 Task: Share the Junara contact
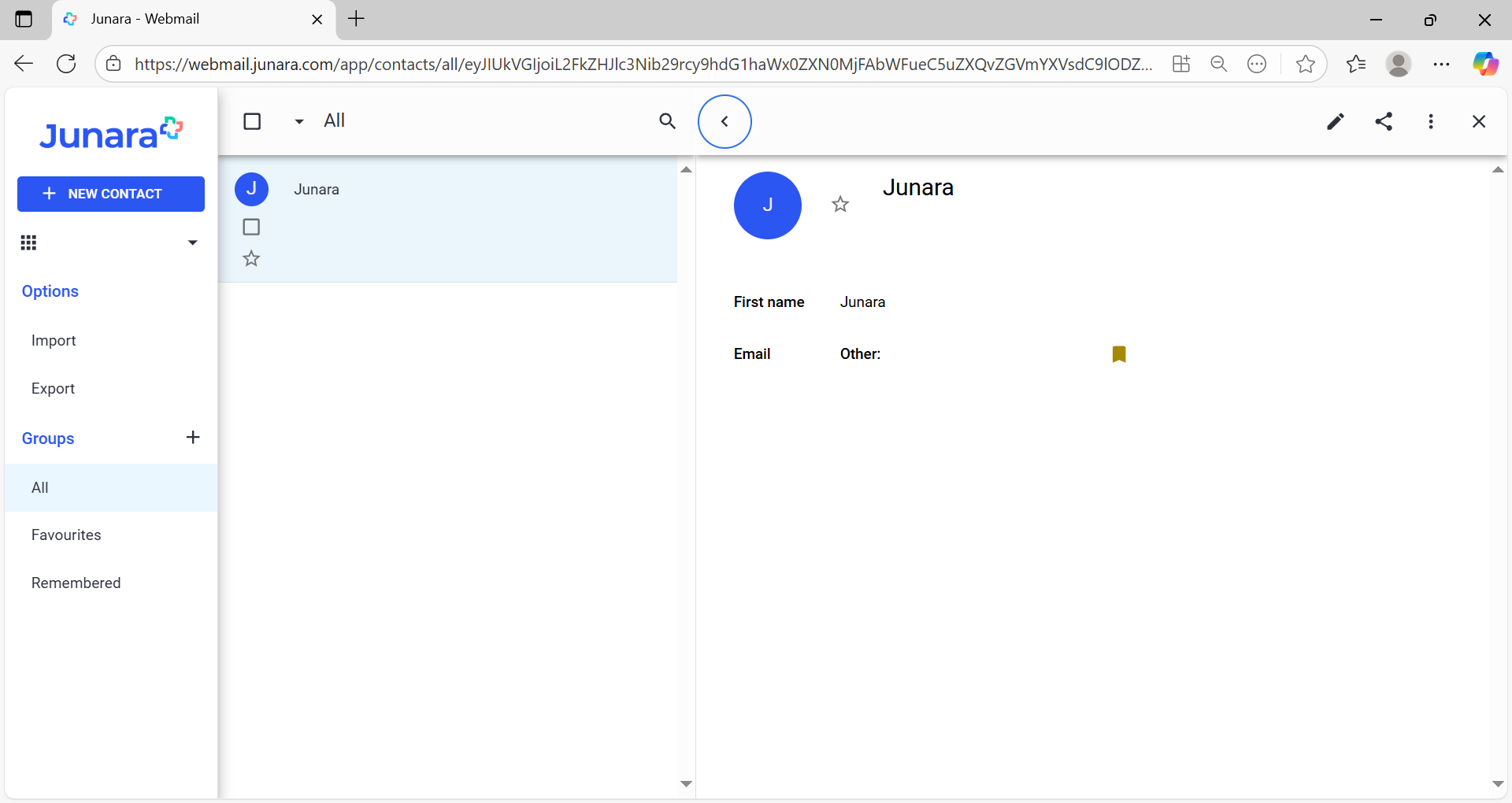(x=1384, y=121)
